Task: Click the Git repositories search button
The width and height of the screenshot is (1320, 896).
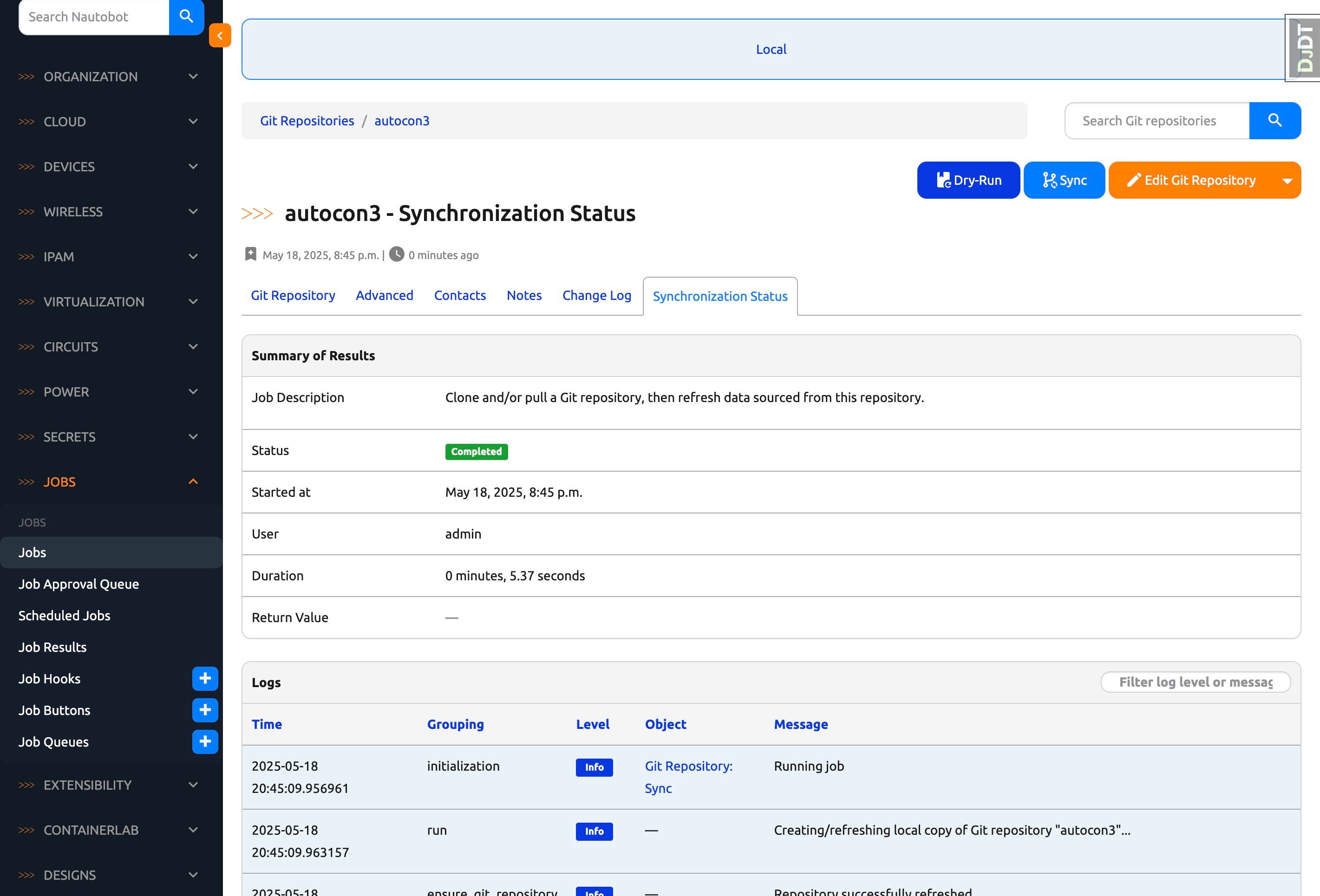Action: (1274, 120)
